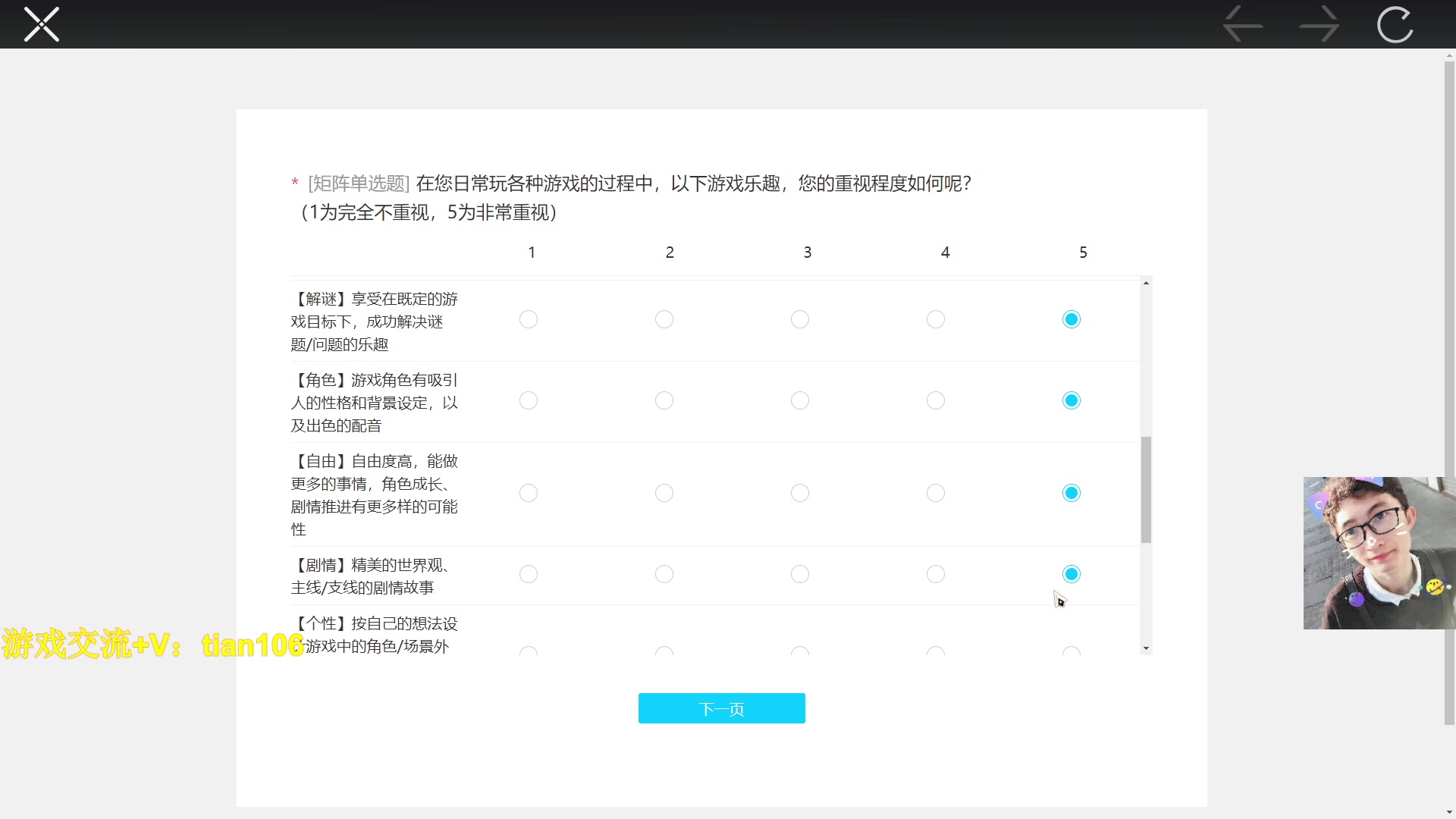
Task: Choose rating 2 for the 自由 row
Action: [x=664, y=492]
